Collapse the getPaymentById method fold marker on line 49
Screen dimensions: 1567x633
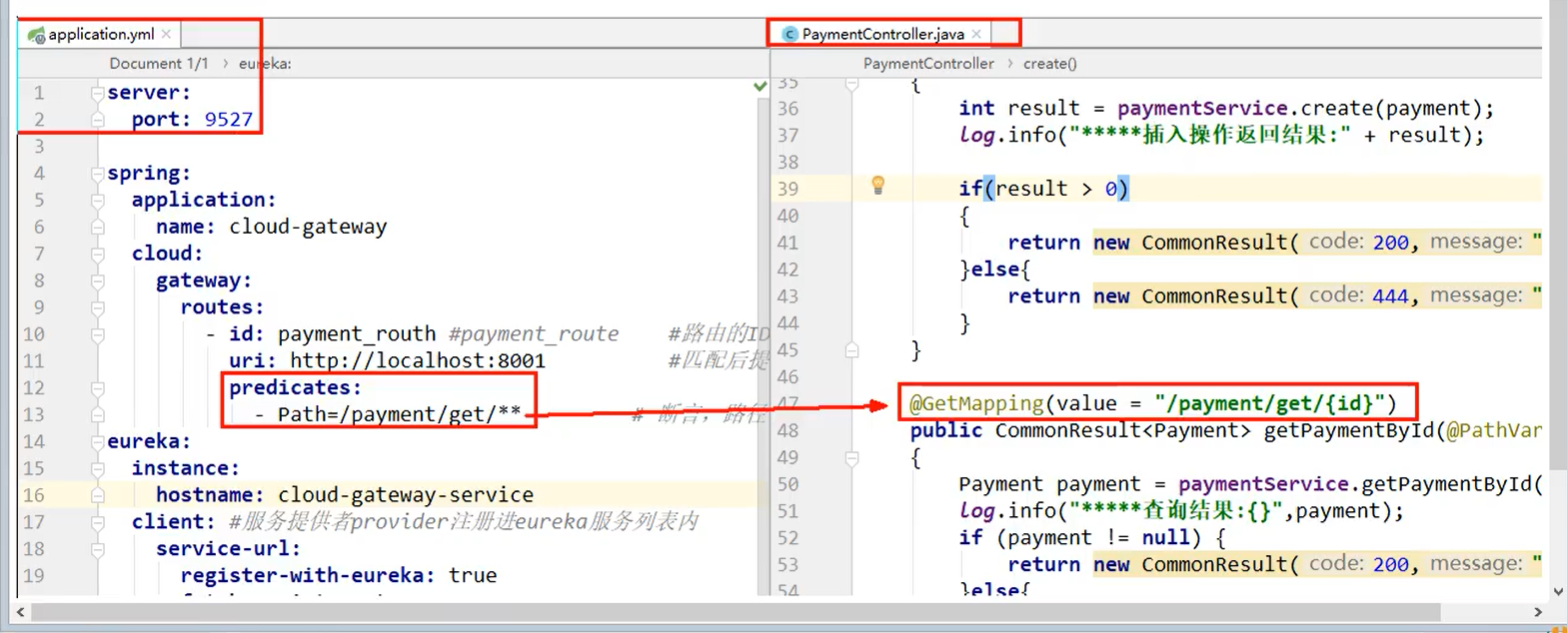(x=851, y=458)
